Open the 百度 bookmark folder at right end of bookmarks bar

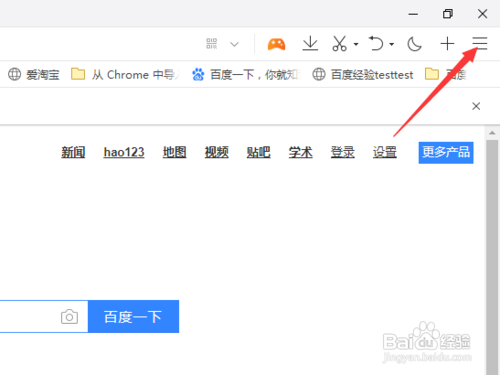coord(445,74)
